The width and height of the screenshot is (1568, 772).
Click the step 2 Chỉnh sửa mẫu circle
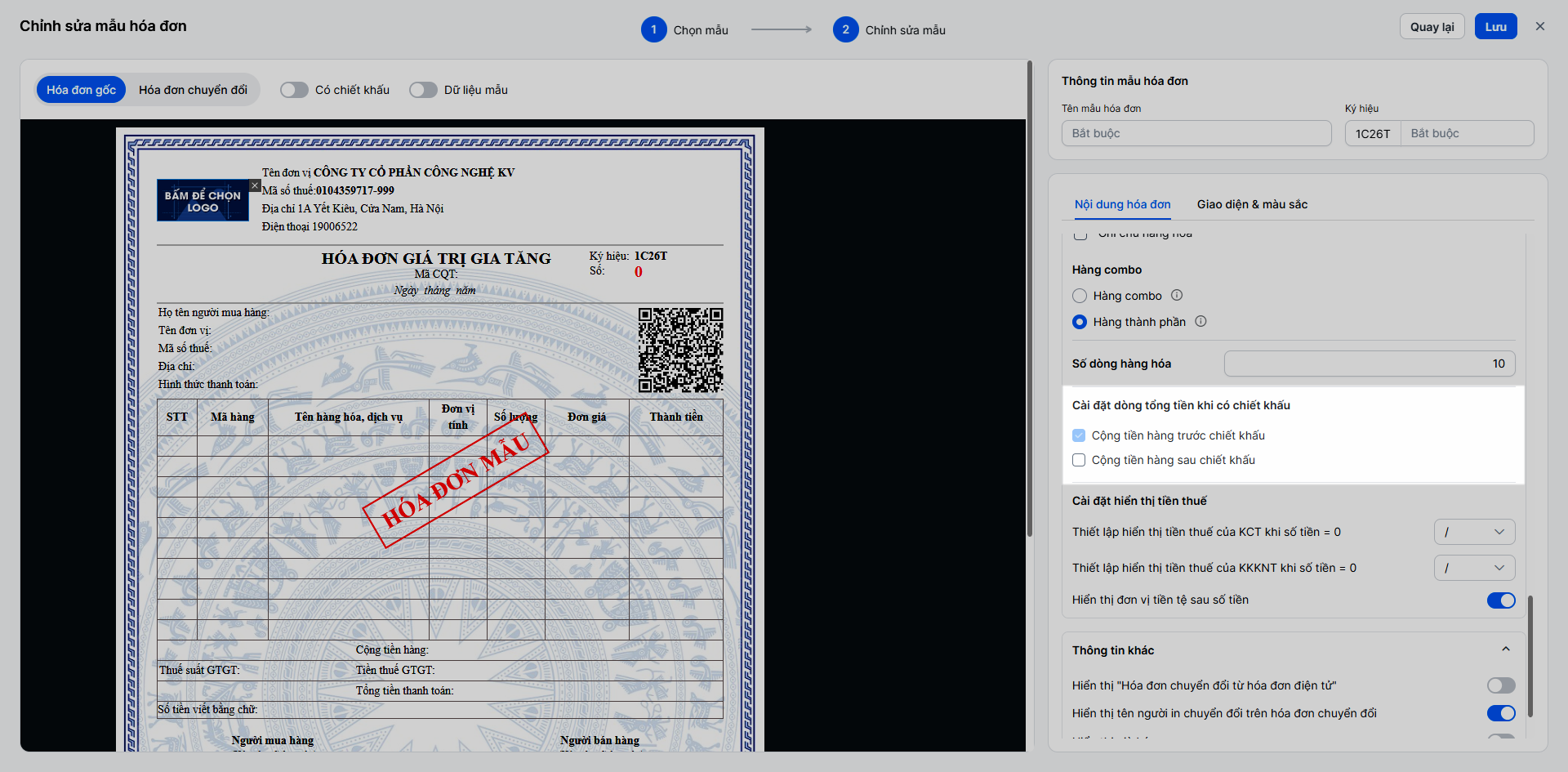tap(845, 29)
